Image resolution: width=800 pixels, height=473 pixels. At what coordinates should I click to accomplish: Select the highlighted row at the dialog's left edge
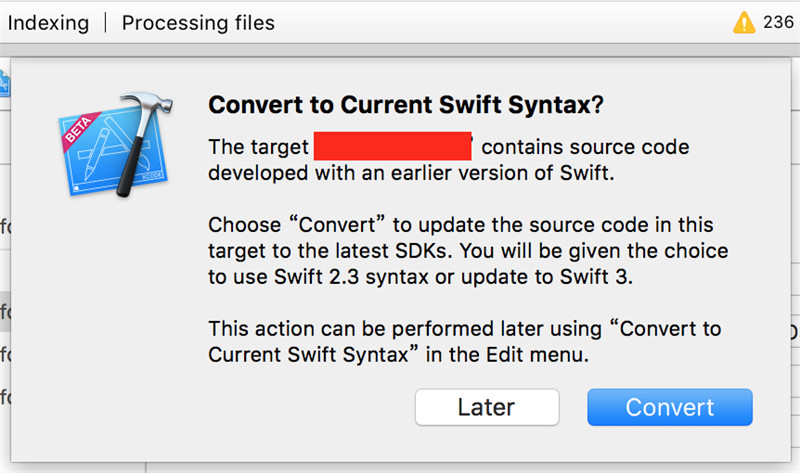coord(5,312)
